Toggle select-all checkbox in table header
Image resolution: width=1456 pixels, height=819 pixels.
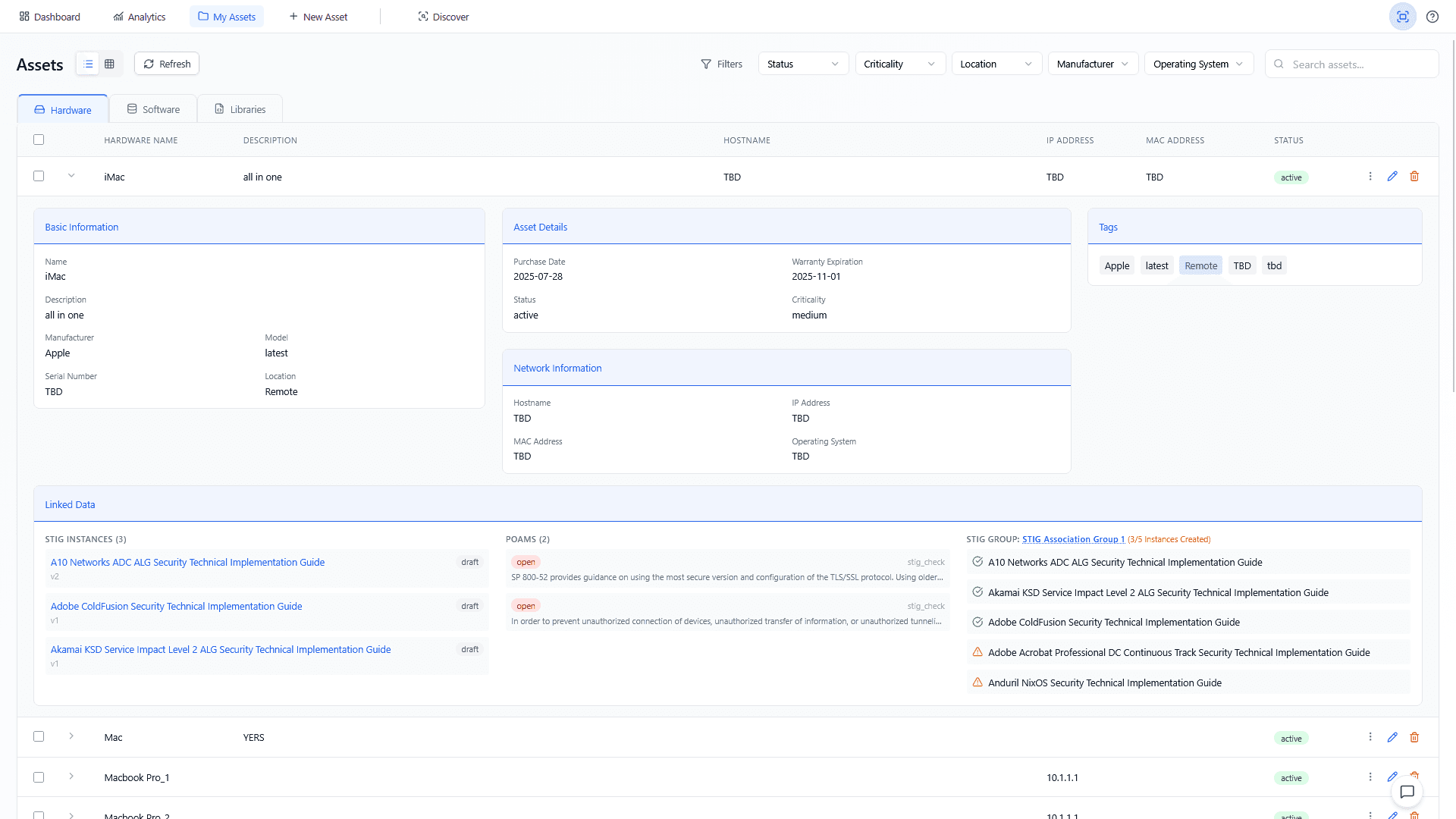pos(39,140)
